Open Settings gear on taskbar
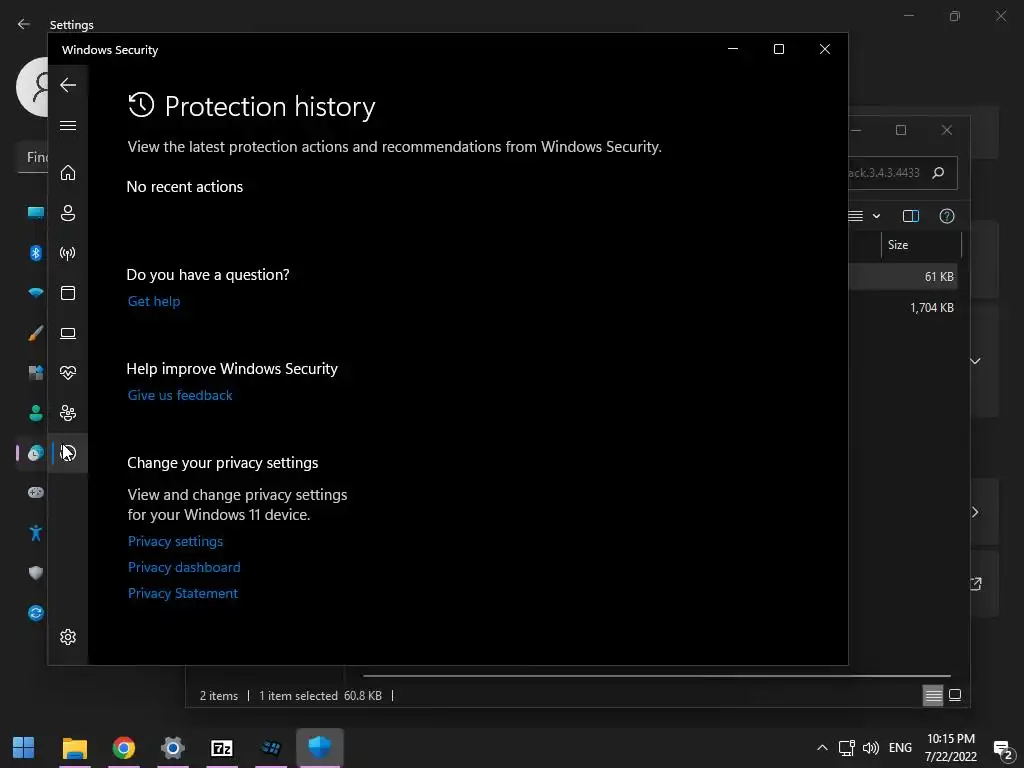Image resolution: width=1024 pixels, height=768 pixels. tap(172, 748)
